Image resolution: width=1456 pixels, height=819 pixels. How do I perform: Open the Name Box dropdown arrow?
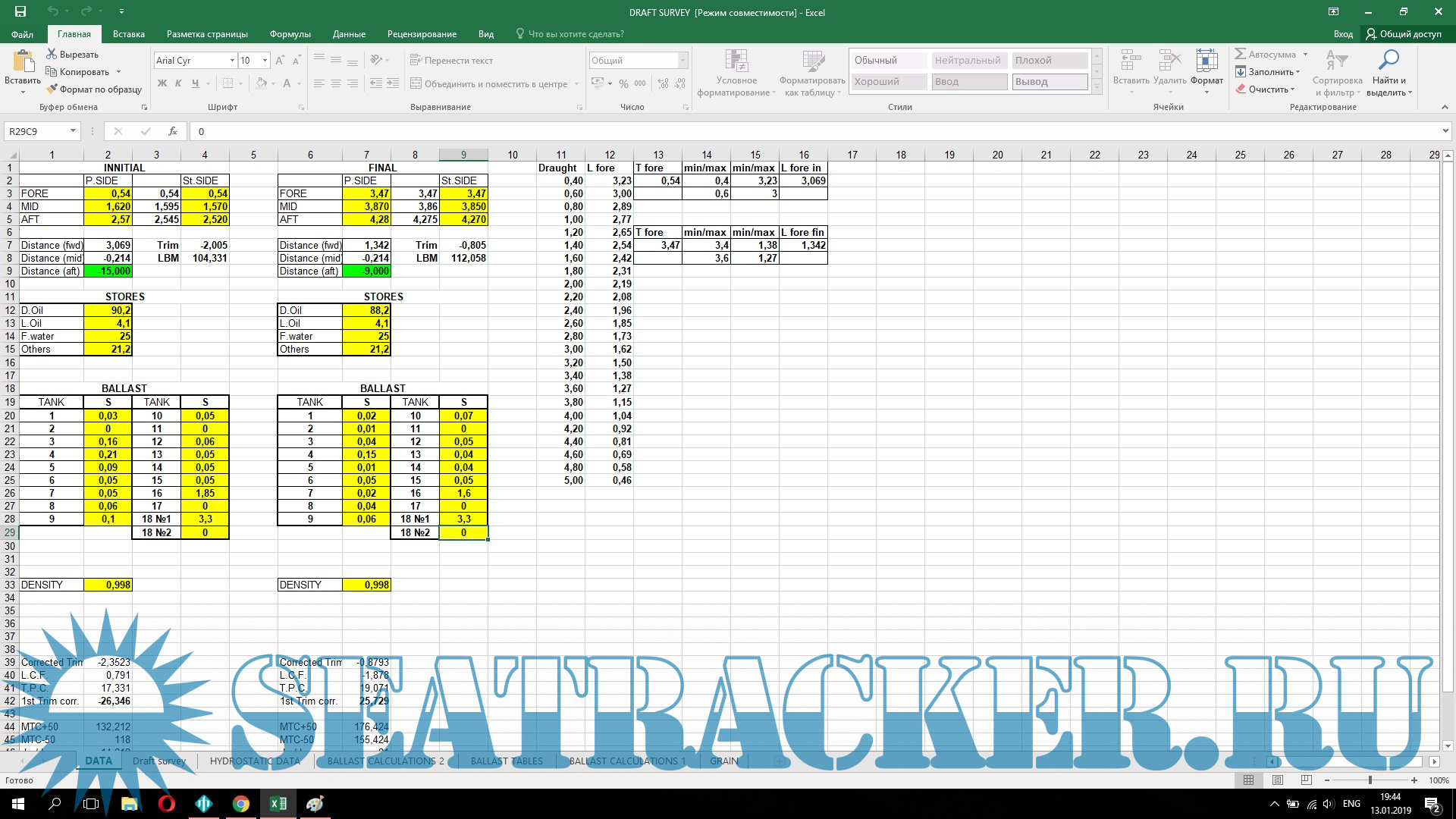pyautogui.click(x=73, y=131)
